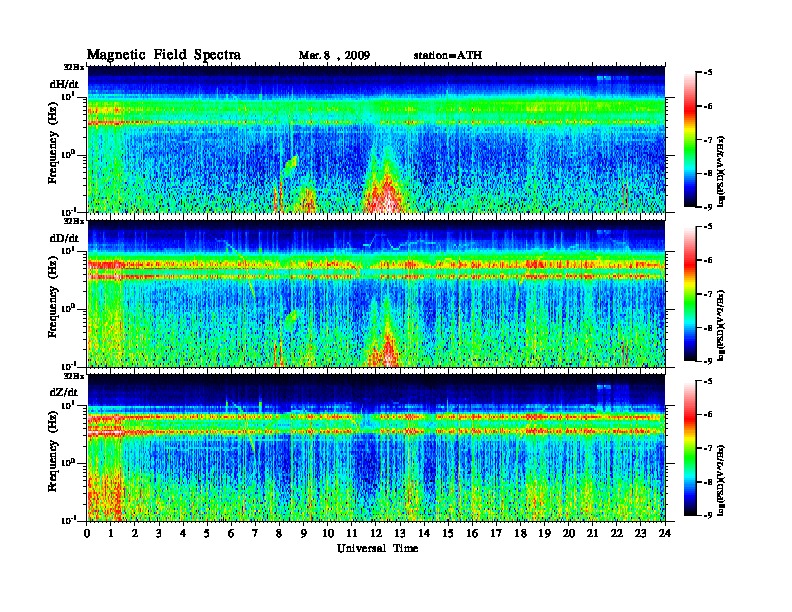Click hour tick label '21' on the time axis
The width and height of the screenshot is (792, 612).
592,534
